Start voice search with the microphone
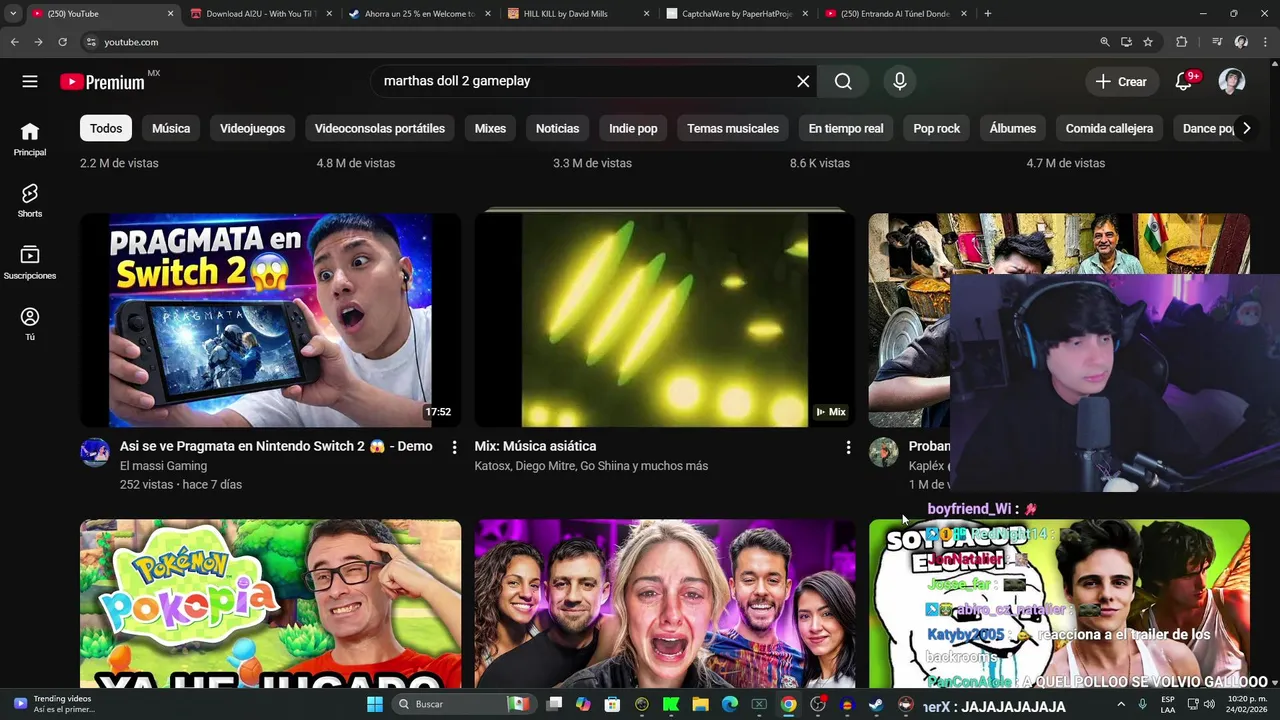This screenshot has width=1280, height=720. pos(900,82)
